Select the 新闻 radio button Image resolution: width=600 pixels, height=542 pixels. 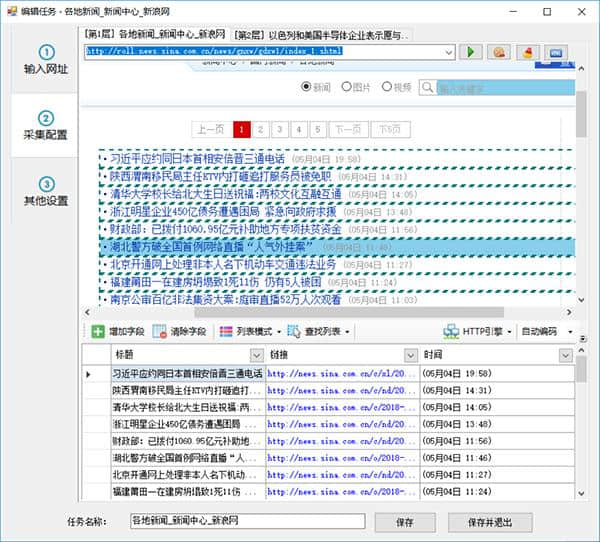[x=308, y=88]
